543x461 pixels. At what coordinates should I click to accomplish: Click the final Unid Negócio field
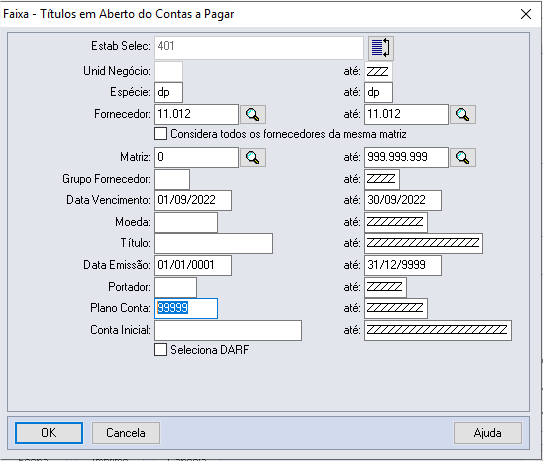coord(378,72)
